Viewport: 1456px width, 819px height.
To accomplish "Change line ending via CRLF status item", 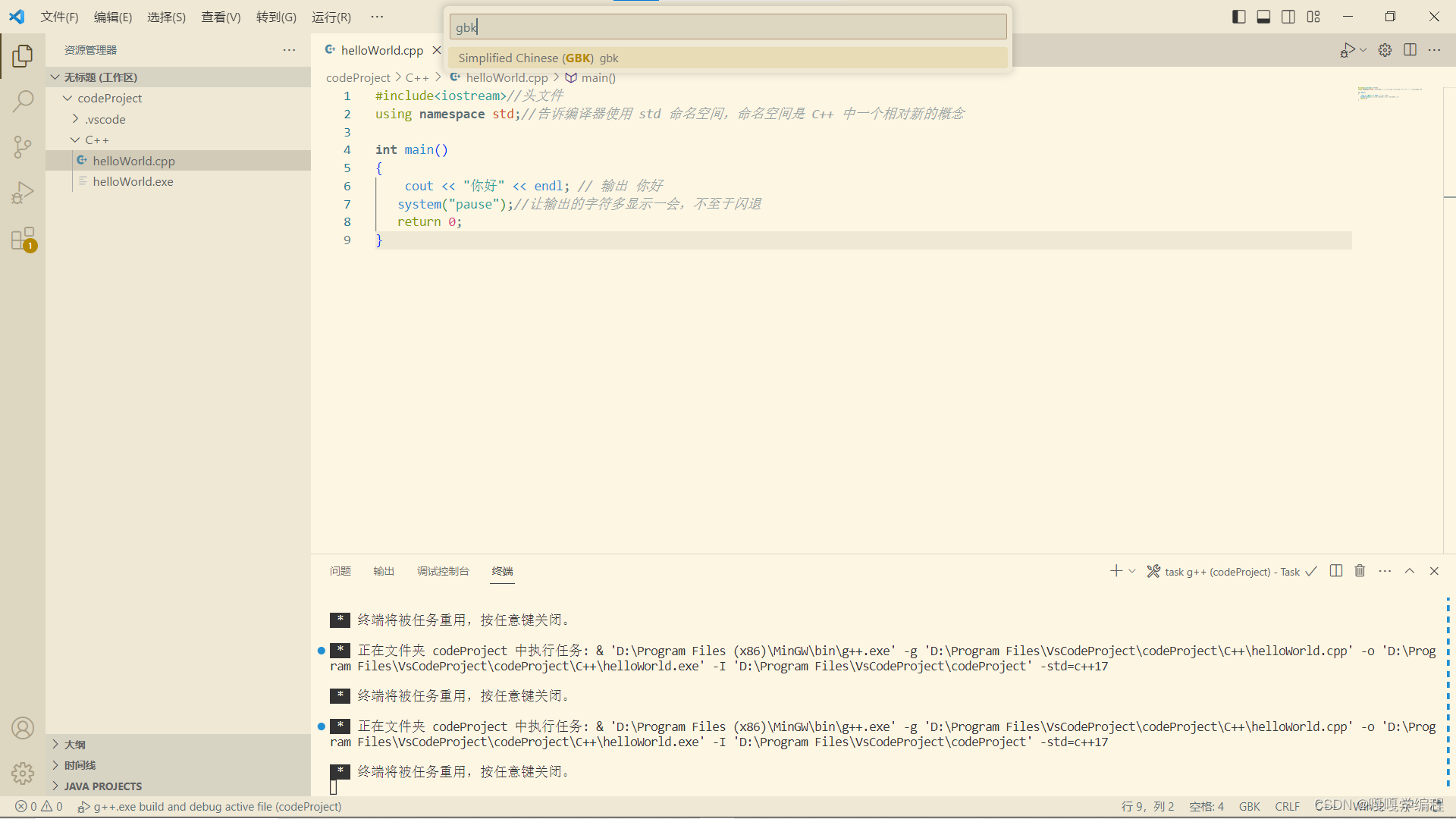I will pyautogui.click(x=1288, y=807).
